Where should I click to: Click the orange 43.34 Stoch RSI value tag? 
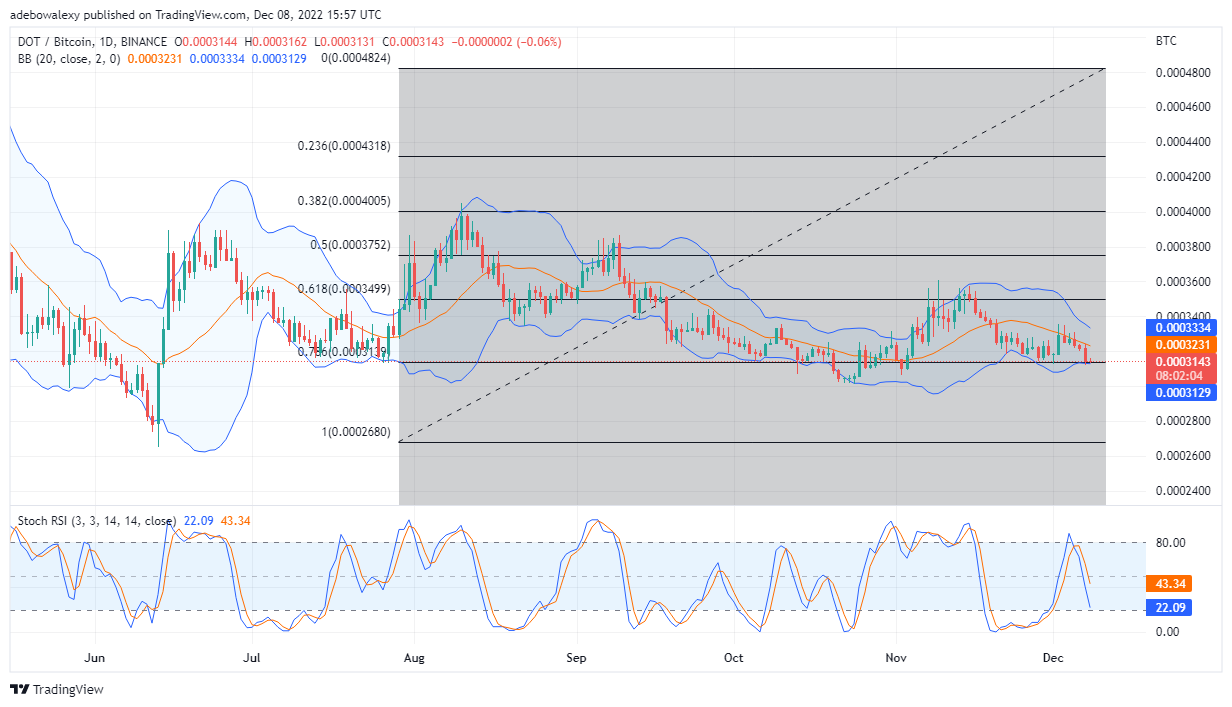pyautogui.click(x=1170, y=582)
